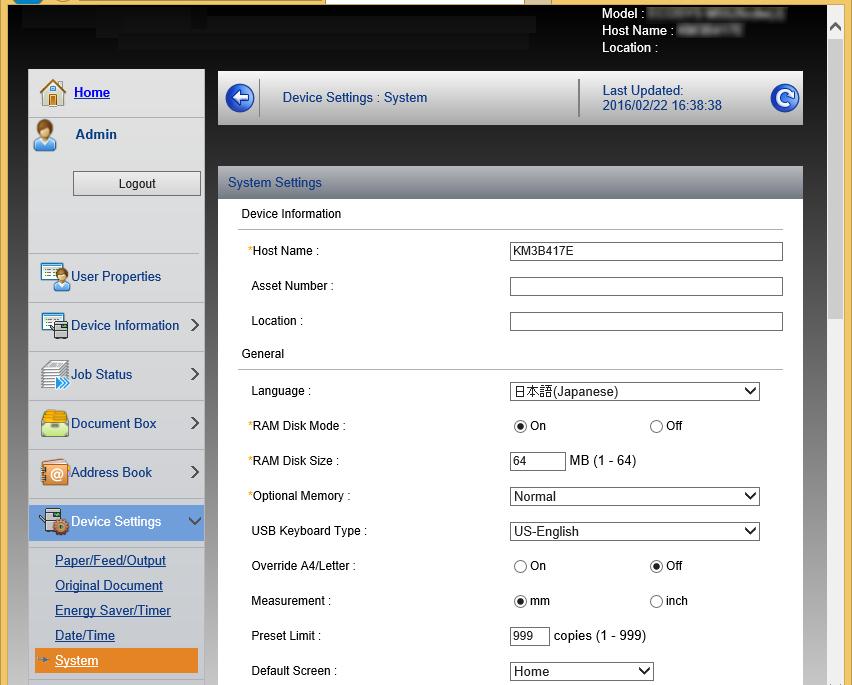This screenshot has height=685, width=852.
Task: Turn Override A4/Letter On
Action: pyautogui.click(x=520, y=567)
